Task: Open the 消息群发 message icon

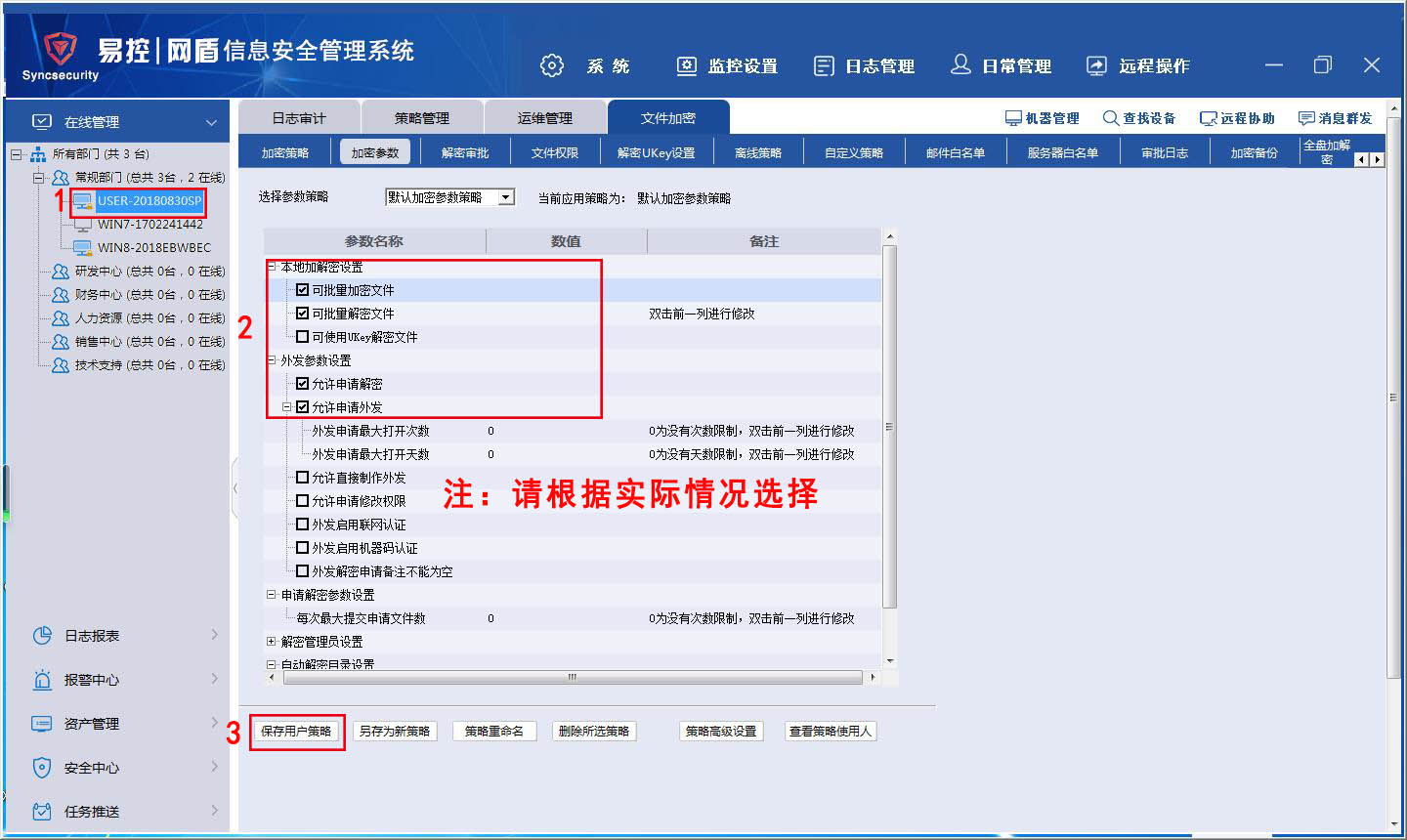Action: click(x=1306, y=118)
